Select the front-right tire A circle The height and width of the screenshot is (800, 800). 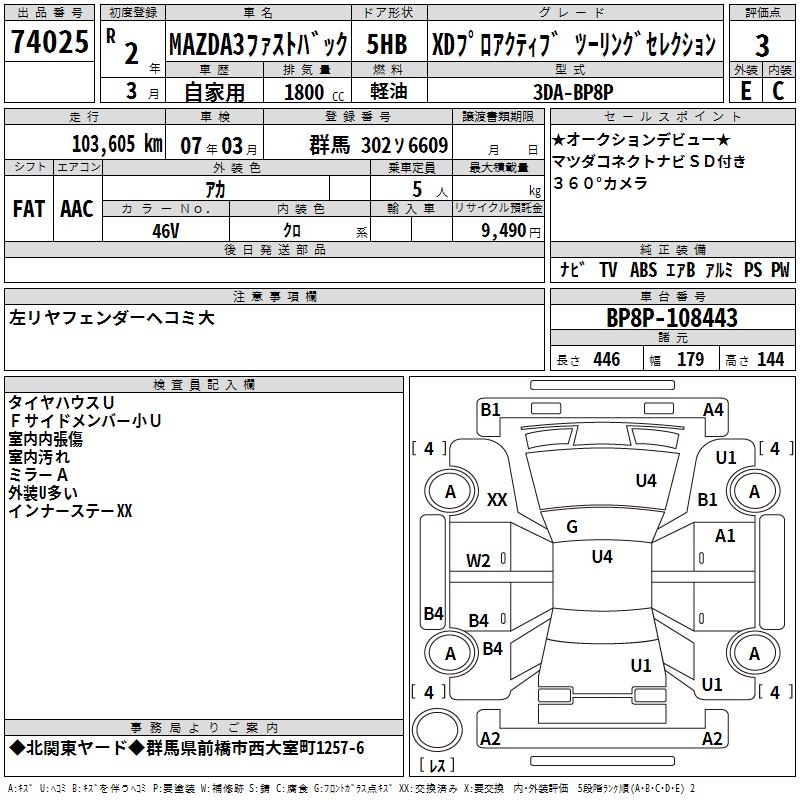[754, 492]
